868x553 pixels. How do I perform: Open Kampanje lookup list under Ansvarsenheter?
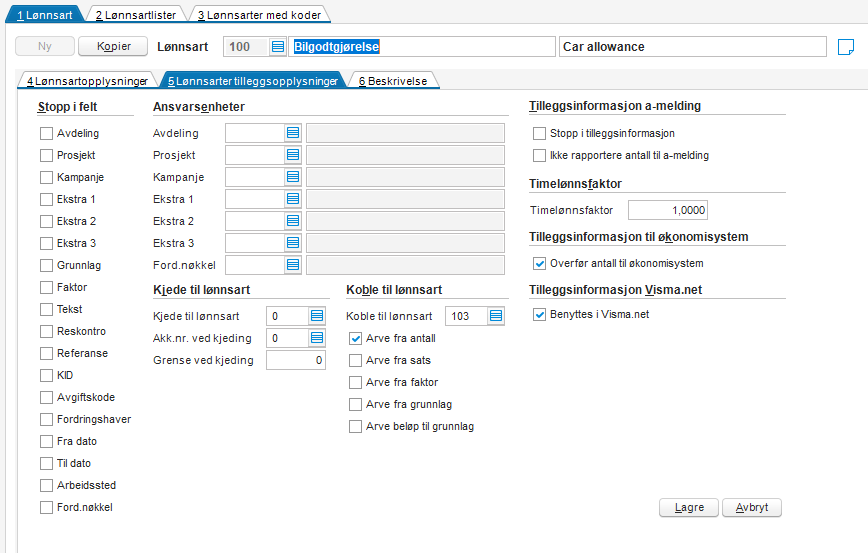(293, 177)
